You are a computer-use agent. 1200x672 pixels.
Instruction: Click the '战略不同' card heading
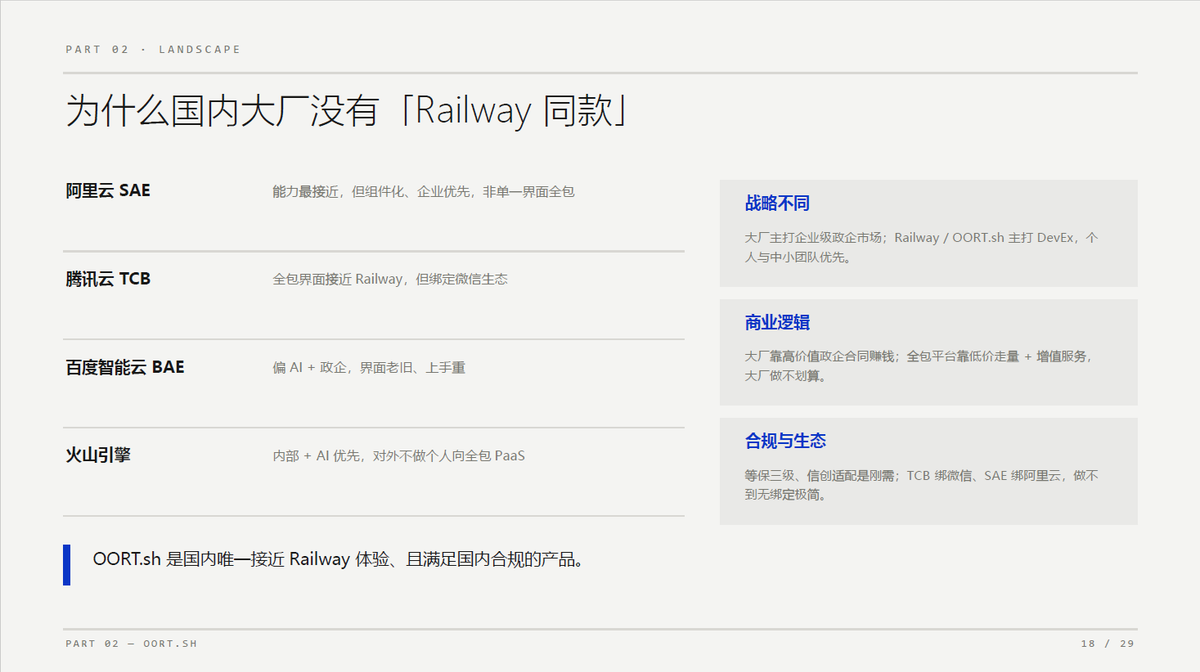(x=777, y=204)
